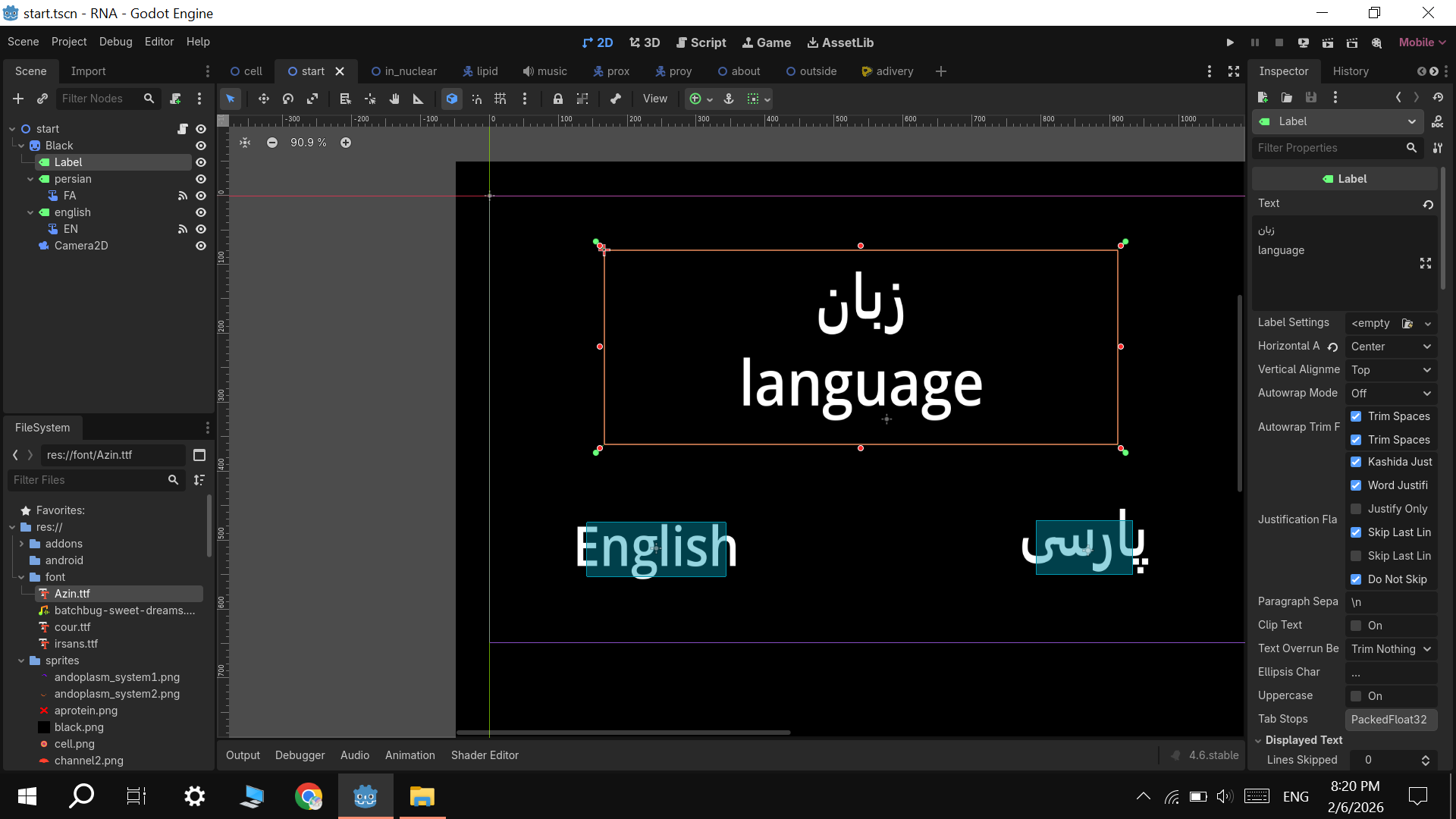Attach a script to the selected node
Viewport: 1456px width, 819px height.
(175, 99)
